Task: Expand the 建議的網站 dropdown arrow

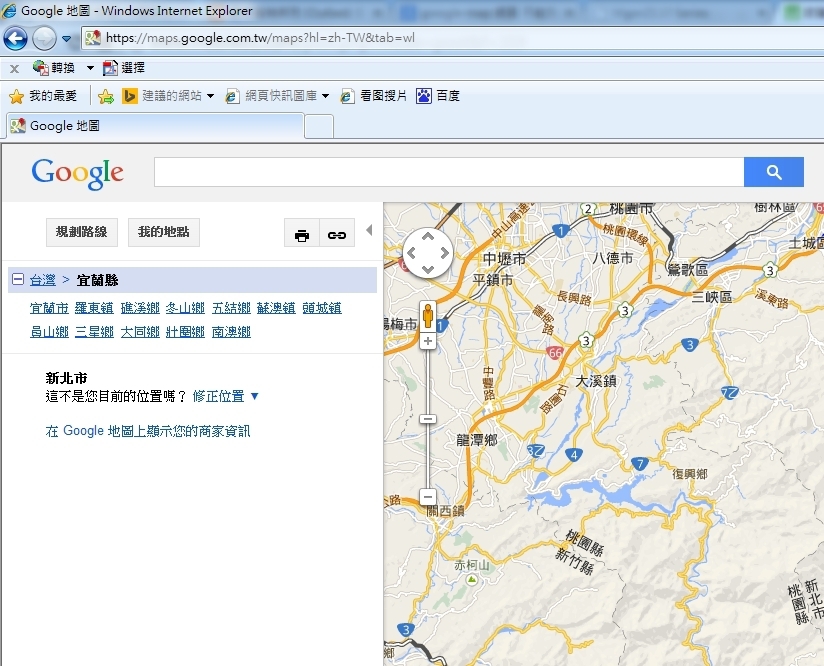Action: pyautogui.click(x=210, y=96)
